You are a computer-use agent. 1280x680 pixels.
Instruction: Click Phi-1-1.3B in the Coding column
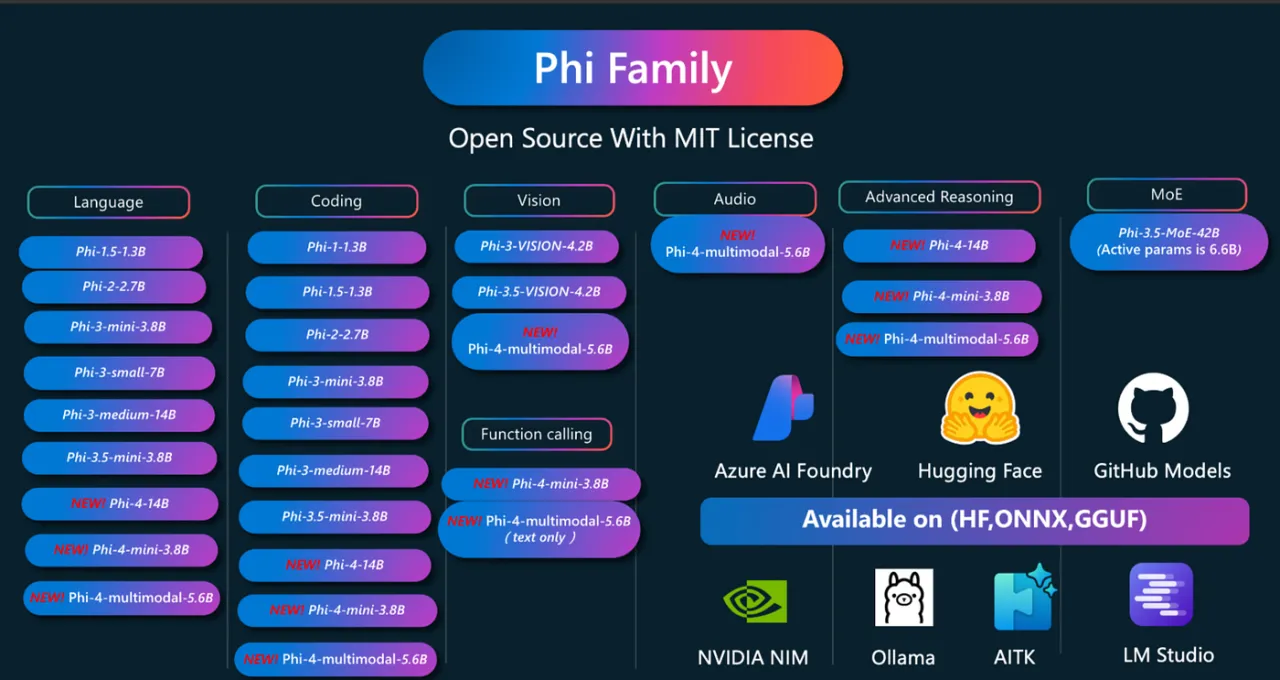click(337, 247)
